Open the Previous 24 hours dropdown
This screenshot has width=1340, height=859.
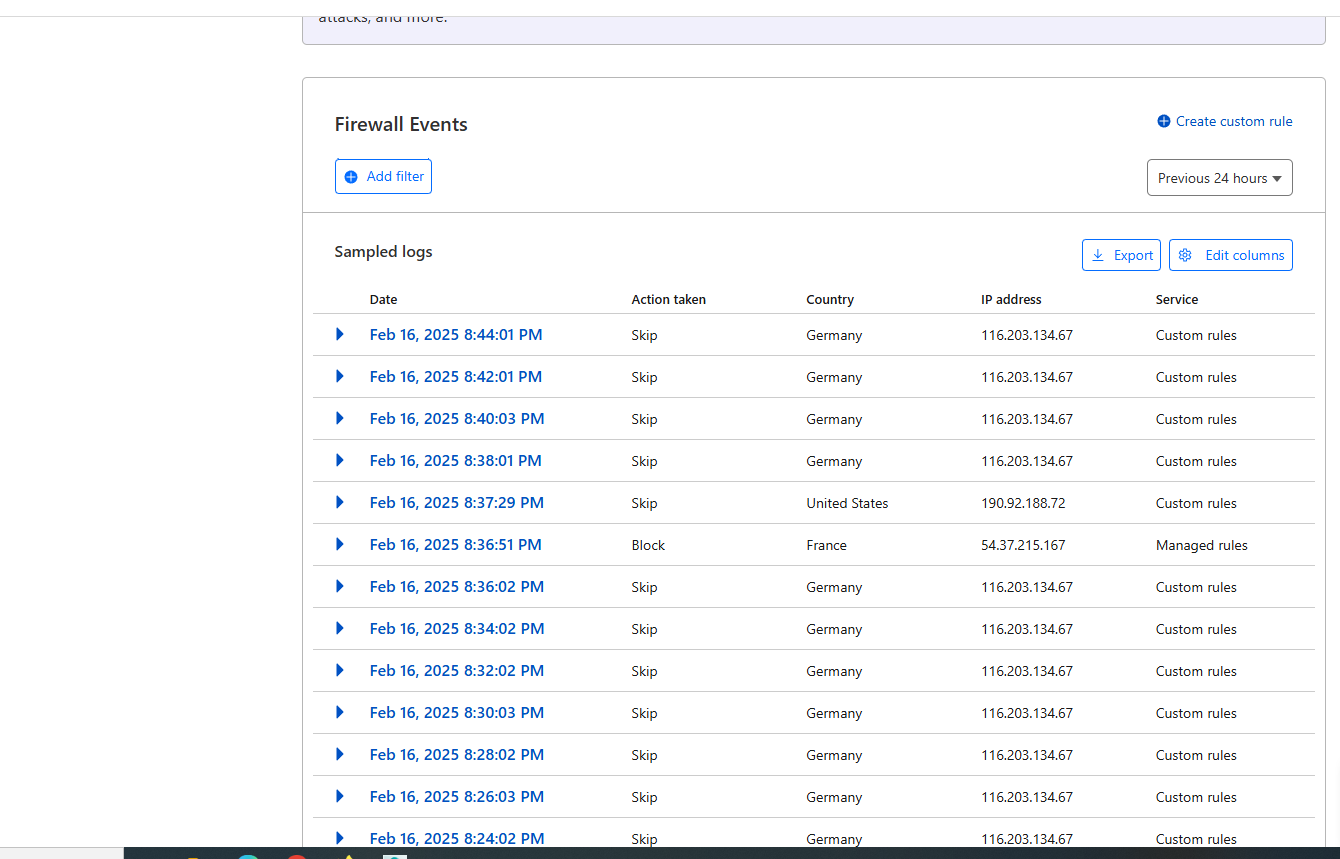click(1219, 178)
